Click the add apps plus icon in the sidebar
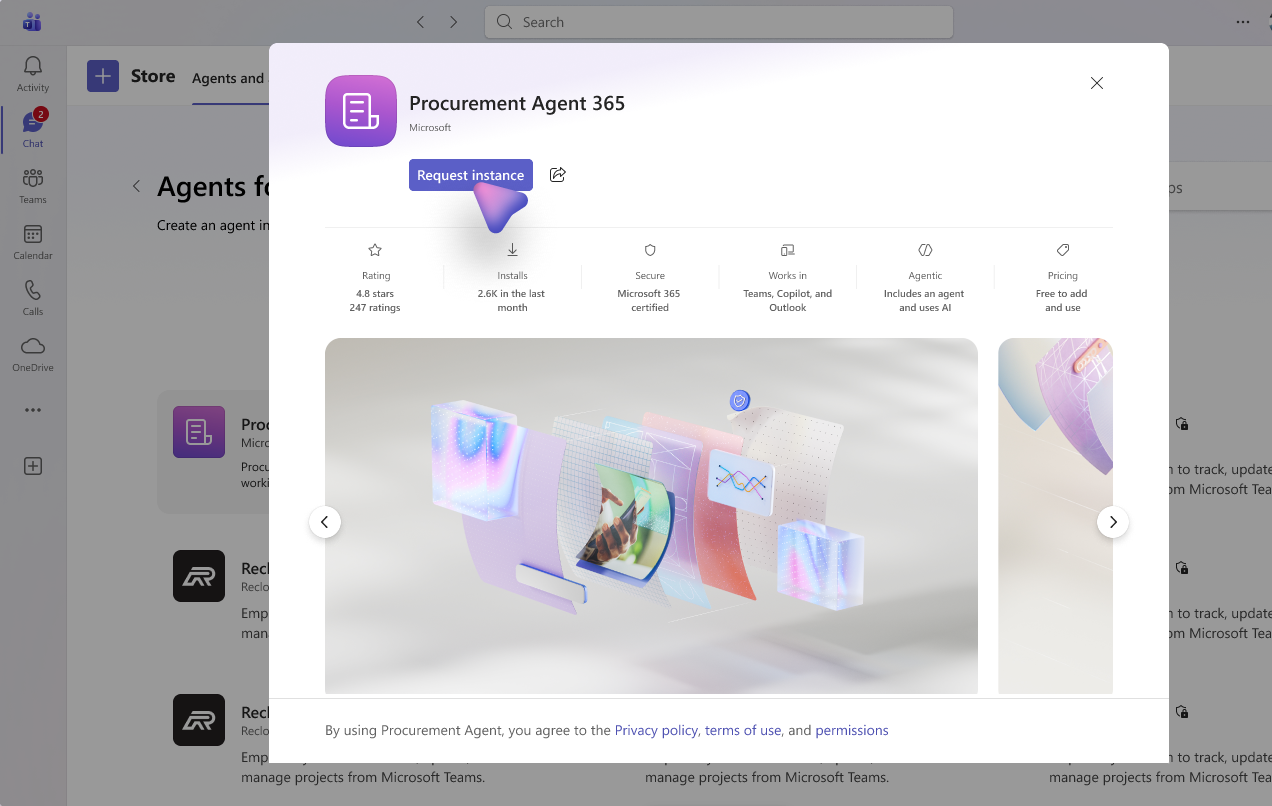Image resolution: width=1272 pixels, height=806 pixels. (x=33, y=466)
